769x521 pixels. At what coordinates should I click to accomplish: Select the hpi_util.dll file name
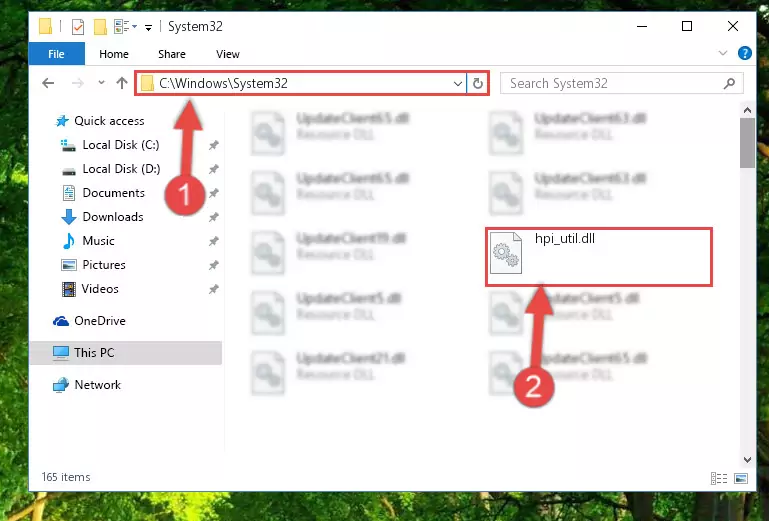(x=564, y=238)
